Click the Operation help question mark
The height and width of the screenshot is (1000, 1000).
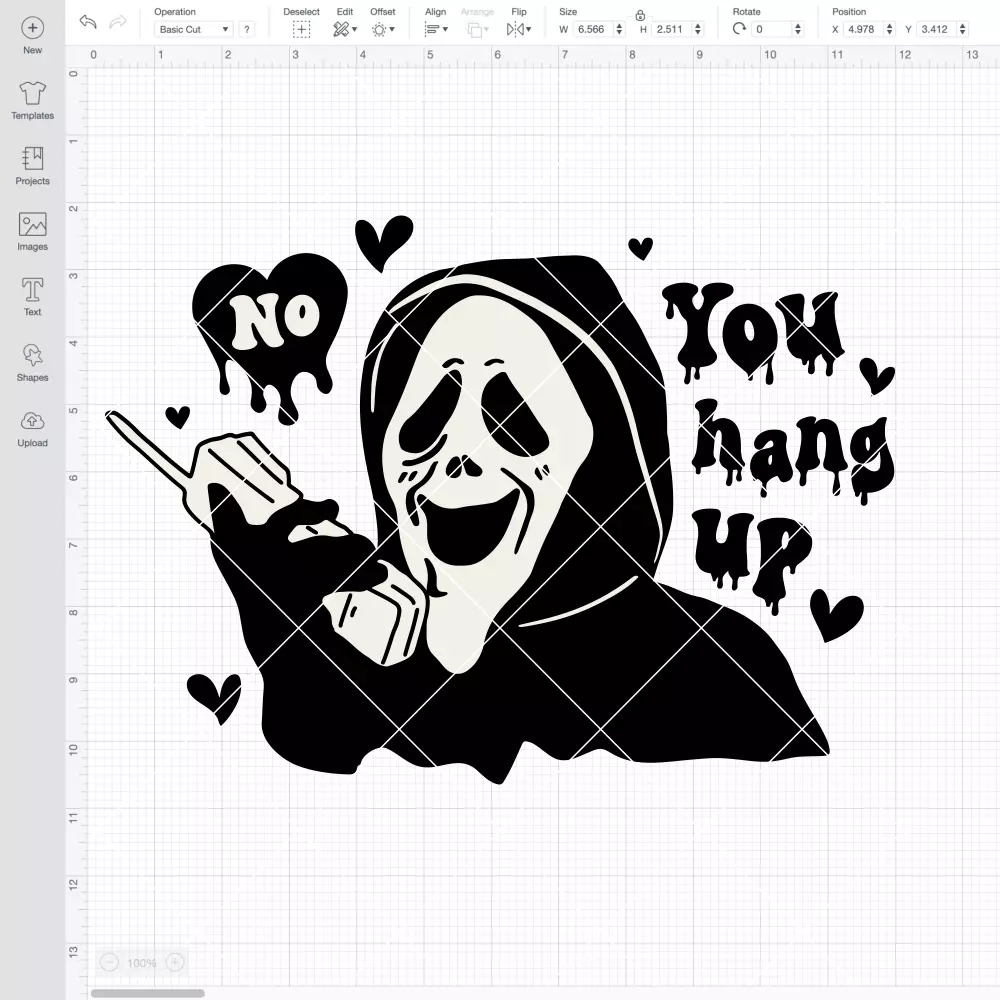(x=247, y=29)
